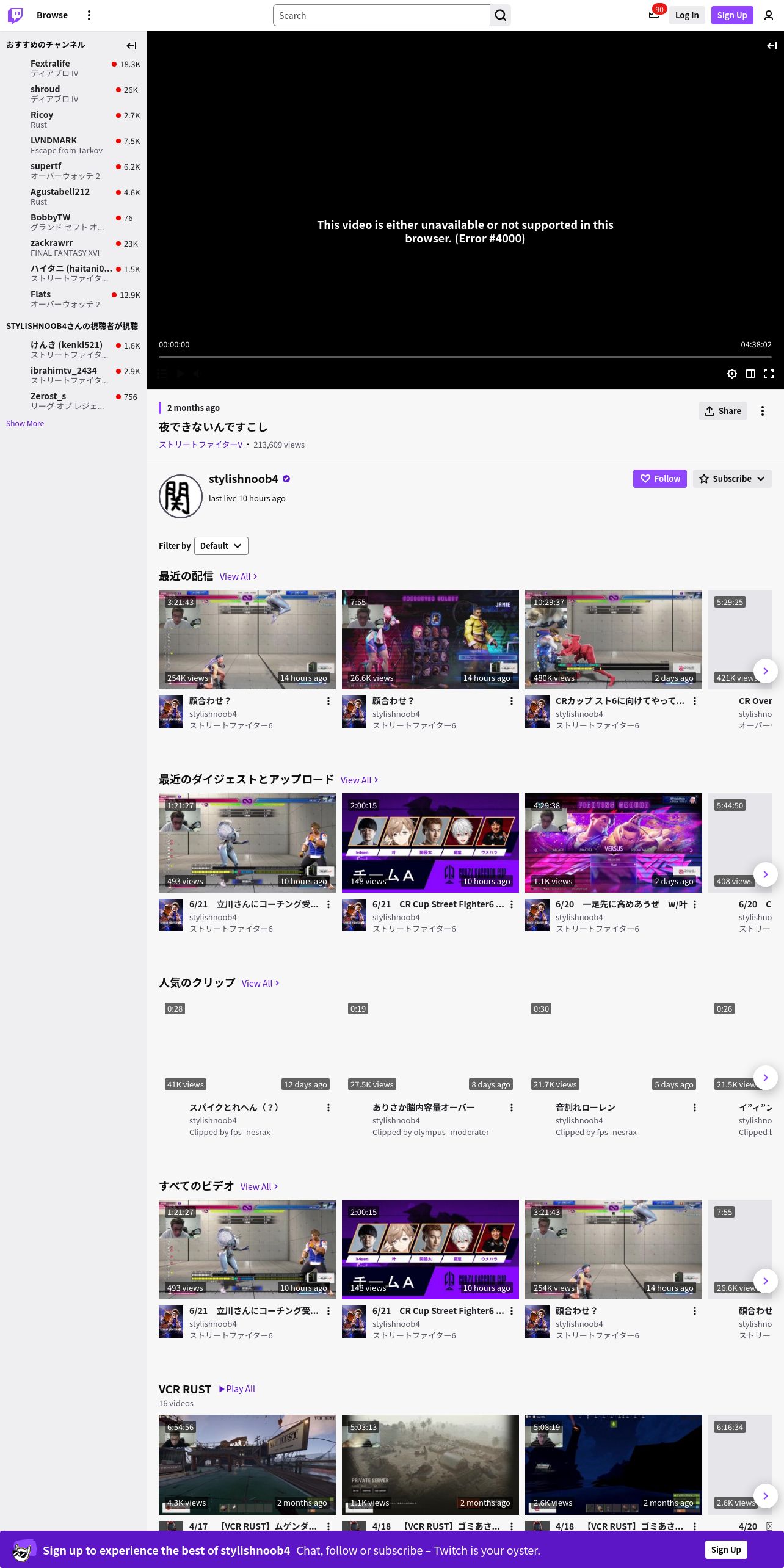
Task: Open Zerost_s channel in sidebar
Action: click(73, 401)
